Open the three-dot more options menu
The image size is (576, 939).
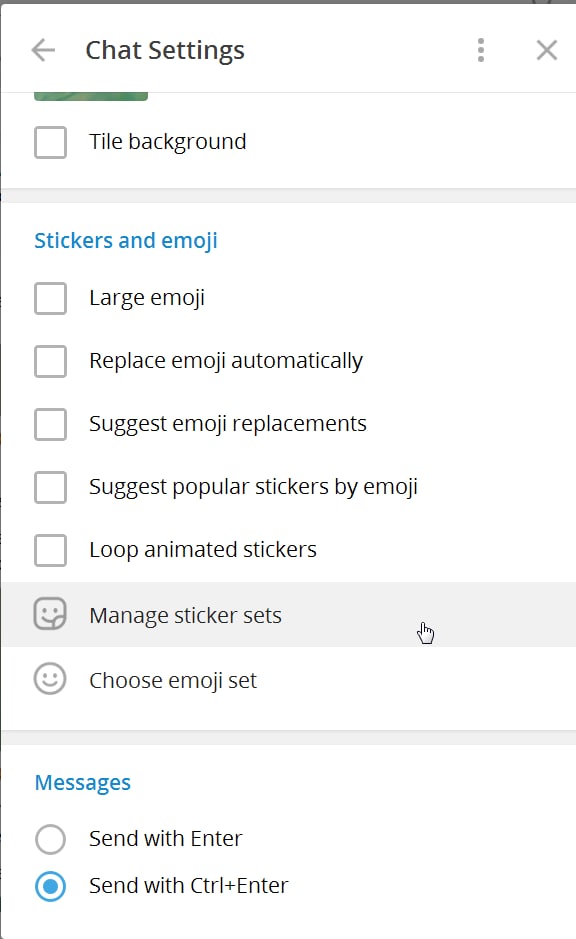coord(481,50)
